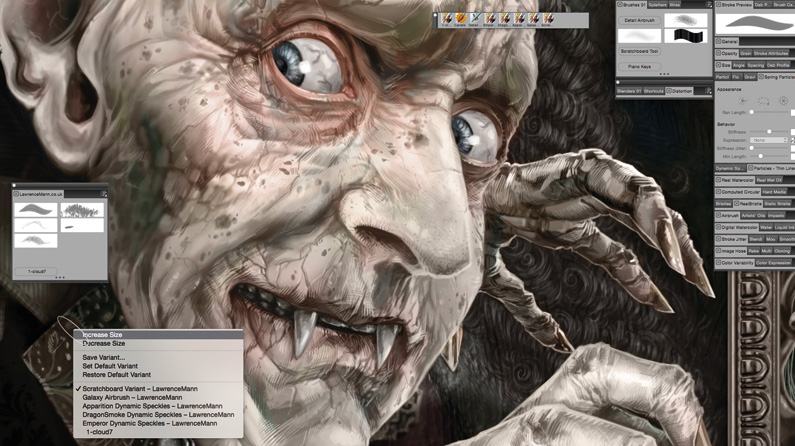
Task: Choose Decrease Size in context menu
Action: coord(158,343)
